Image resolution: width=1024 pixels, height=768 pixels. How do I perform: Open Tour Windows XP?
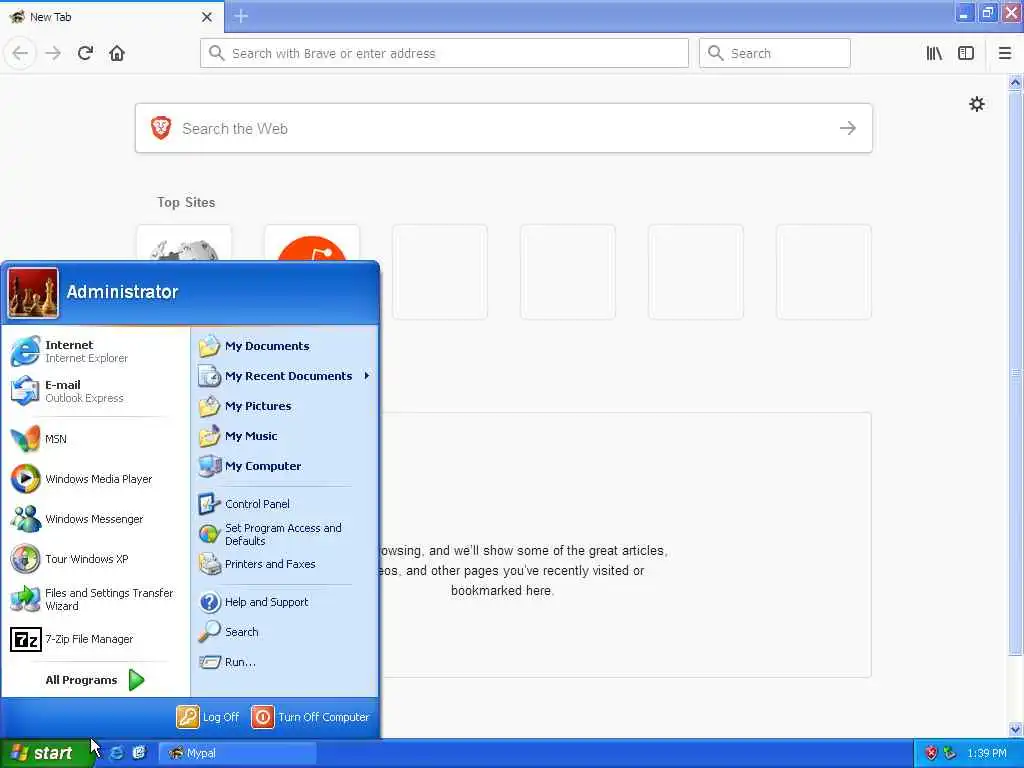click(96, 559)
